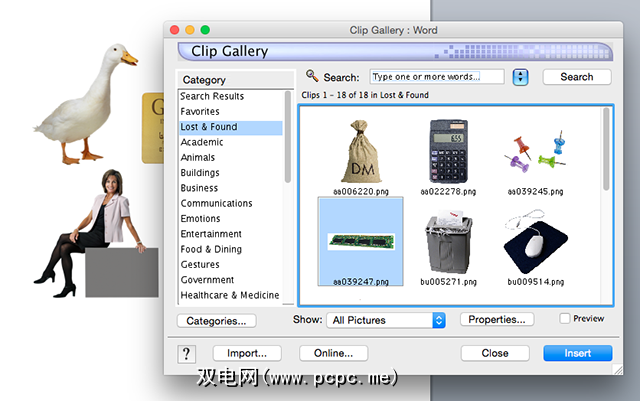Select Animals category
This screenshot has width=640, height=401.
pos(231,157)
